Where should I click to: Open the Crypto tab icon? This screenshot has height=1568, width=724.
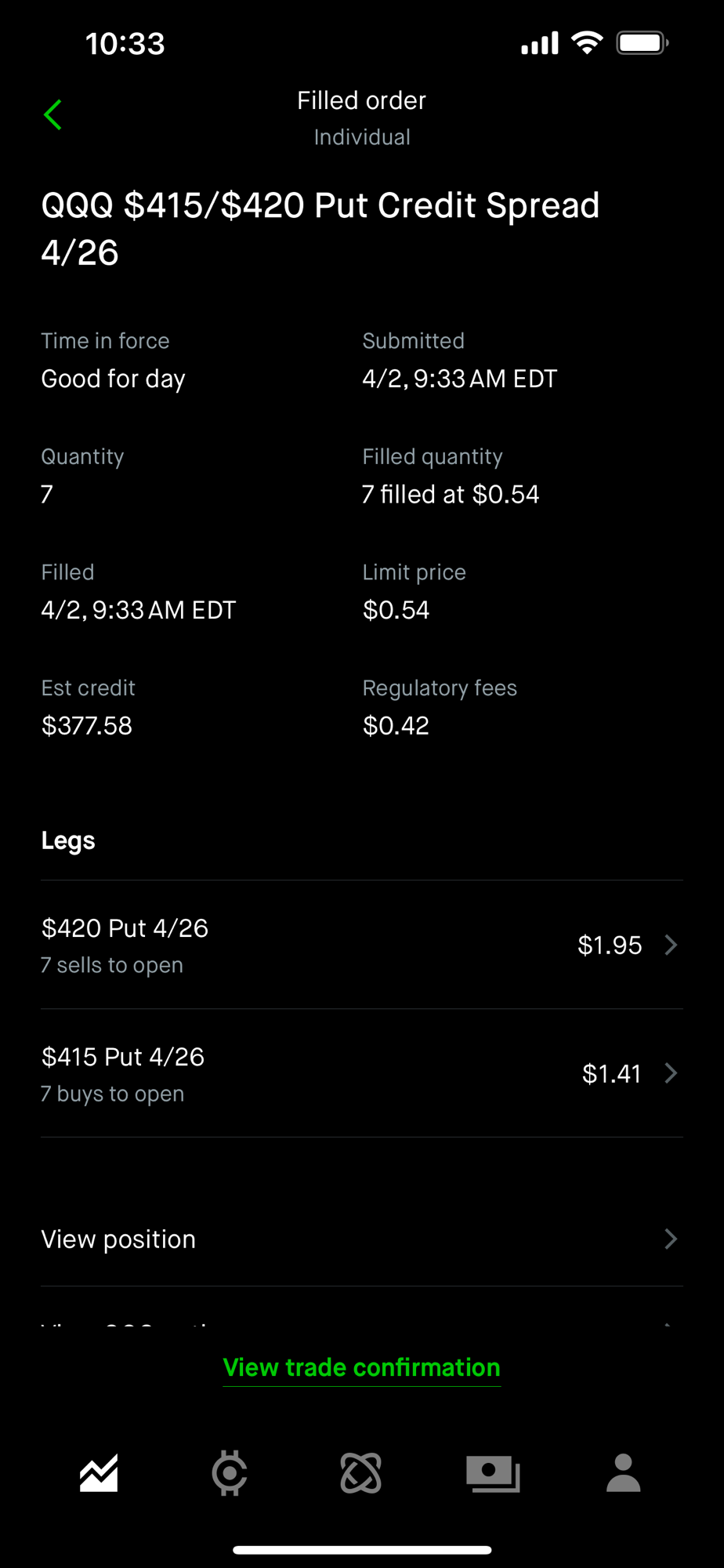(x=230, y=1473)
